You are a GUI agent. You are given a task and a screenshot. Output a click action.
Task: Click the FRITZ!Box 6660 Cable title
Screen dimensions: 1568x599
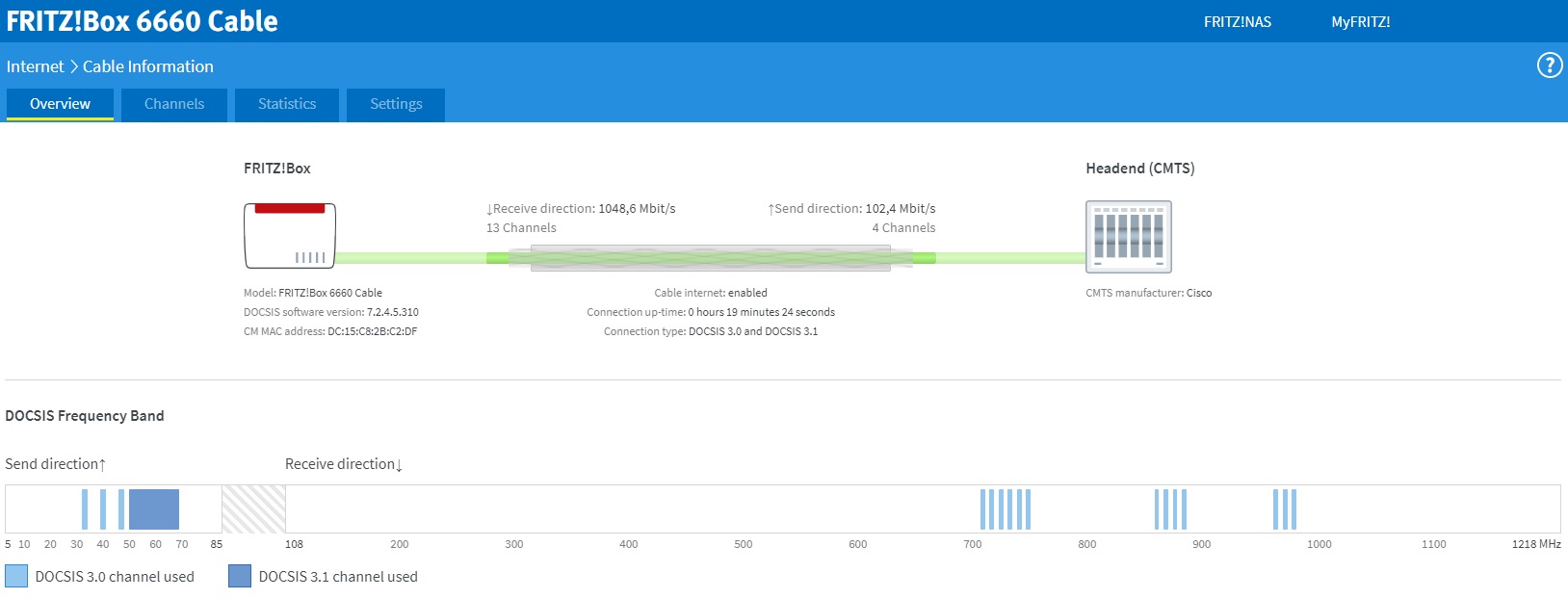[x=142, y=21]
